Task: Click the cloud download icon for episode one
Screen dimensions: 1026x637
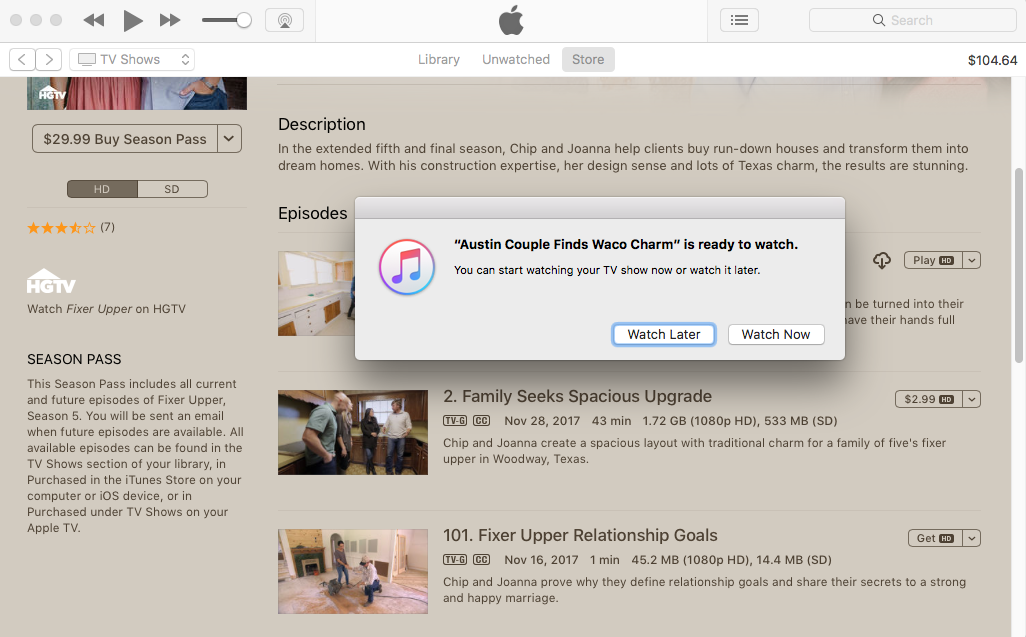Action: (x=881, y=260)
